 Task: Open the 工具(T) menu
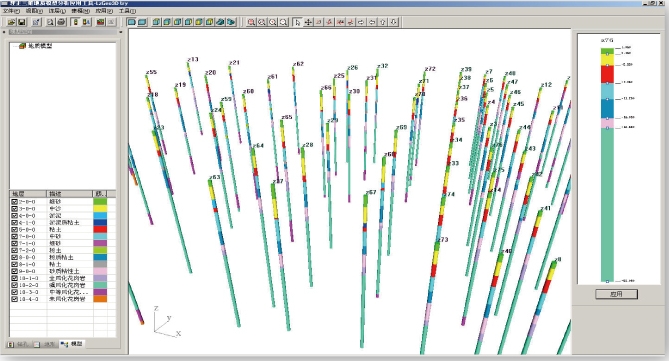[x=127, y=11]
